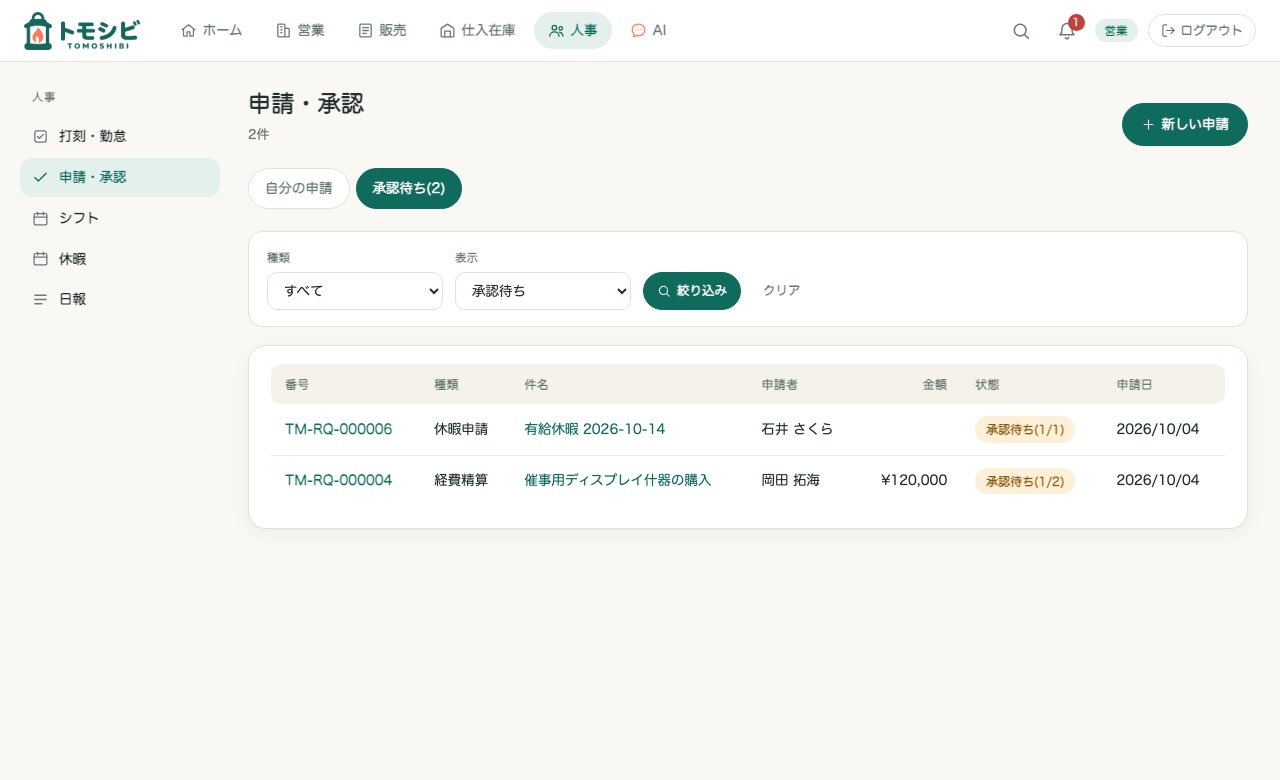Open 日報 in the sidebar

120,299
